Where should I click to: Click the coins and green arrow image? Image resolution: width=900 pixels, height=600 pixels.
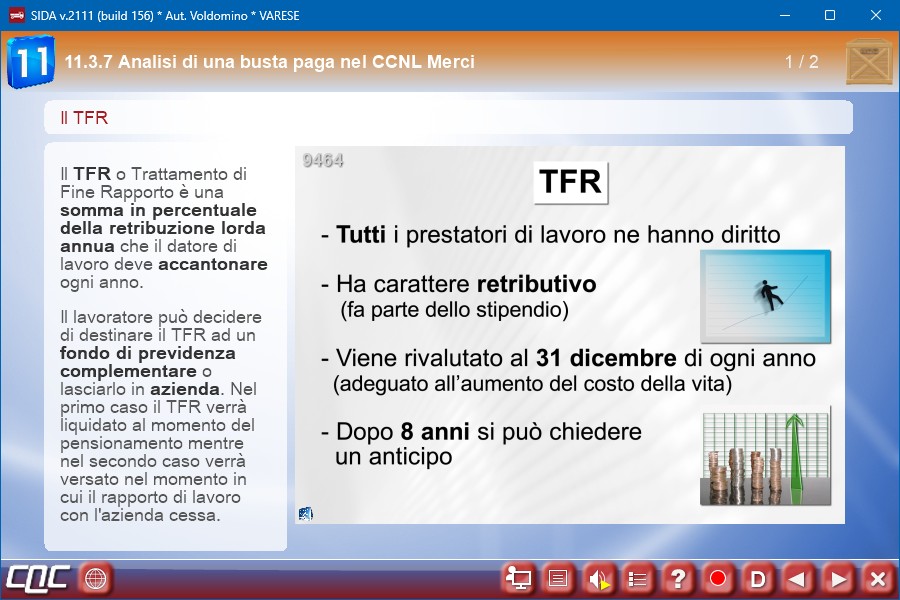765,460
